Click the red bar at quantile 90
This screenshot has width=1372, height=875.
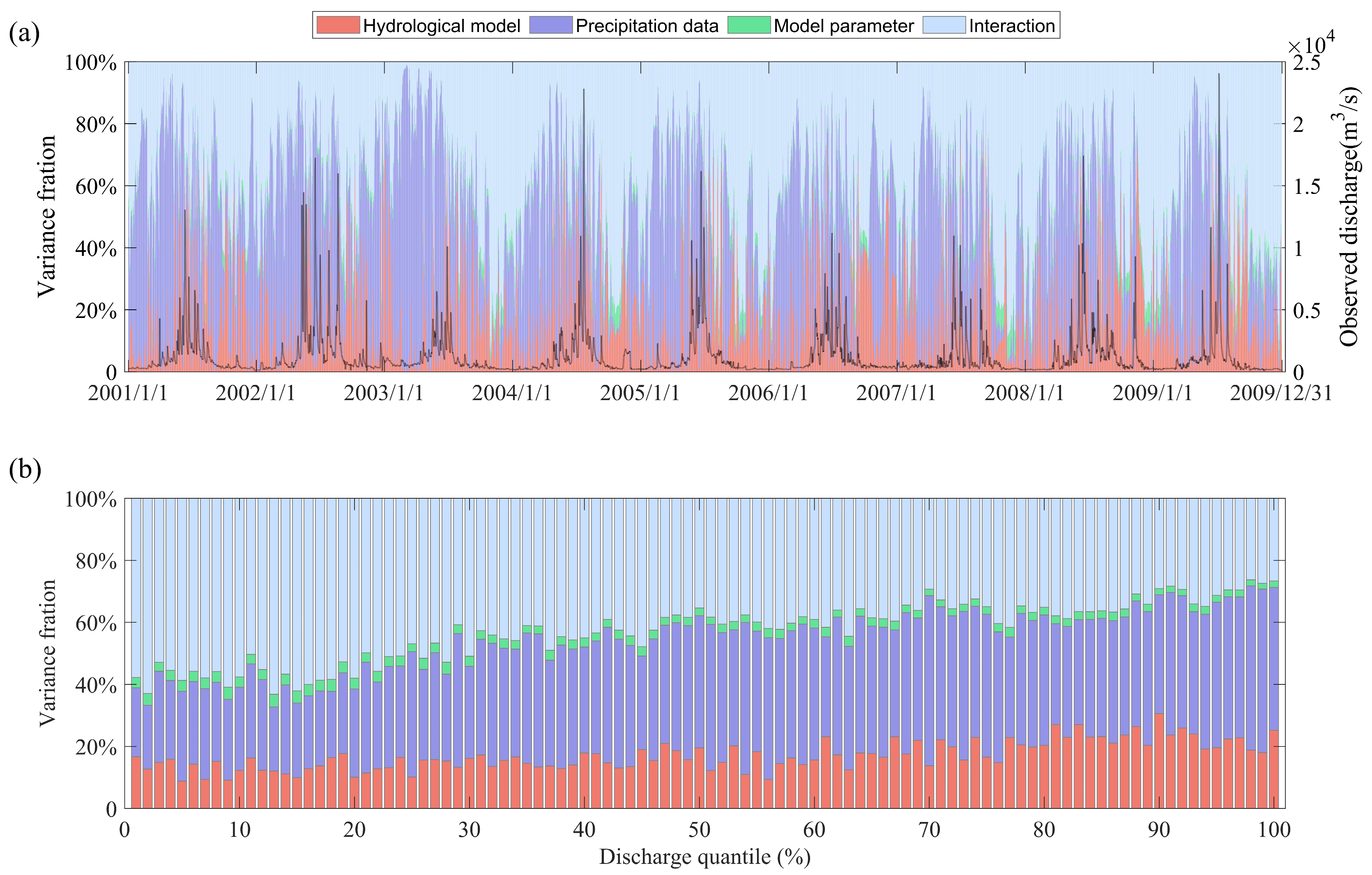(1159, 760)
